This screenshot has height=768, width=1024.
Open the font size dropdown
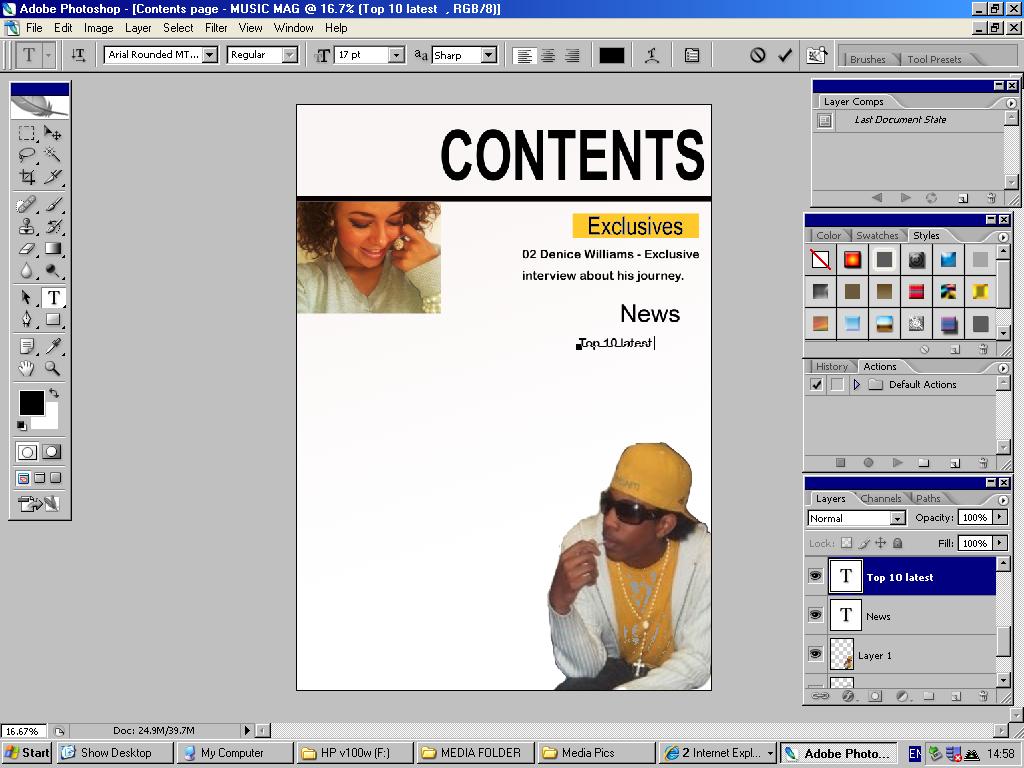[x=396, y=55]
